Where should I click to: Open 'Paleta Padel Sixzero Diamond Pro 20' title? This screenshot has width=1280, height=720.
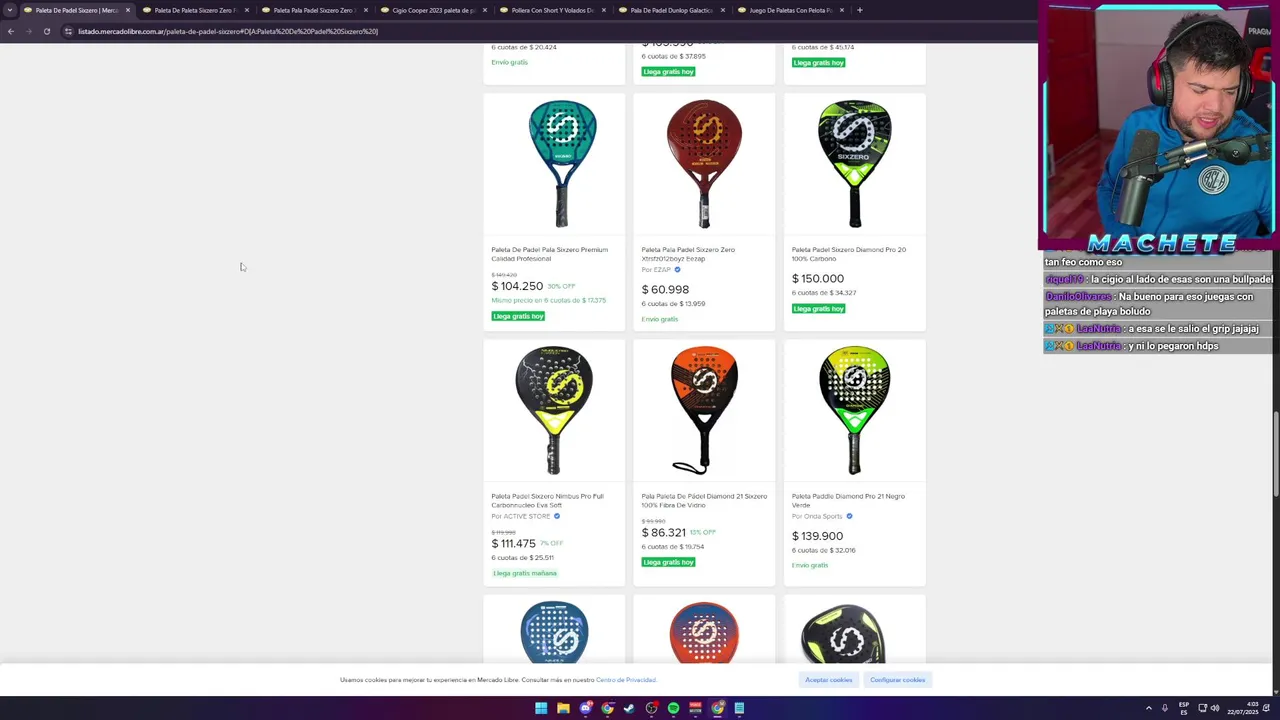(849, 254)
